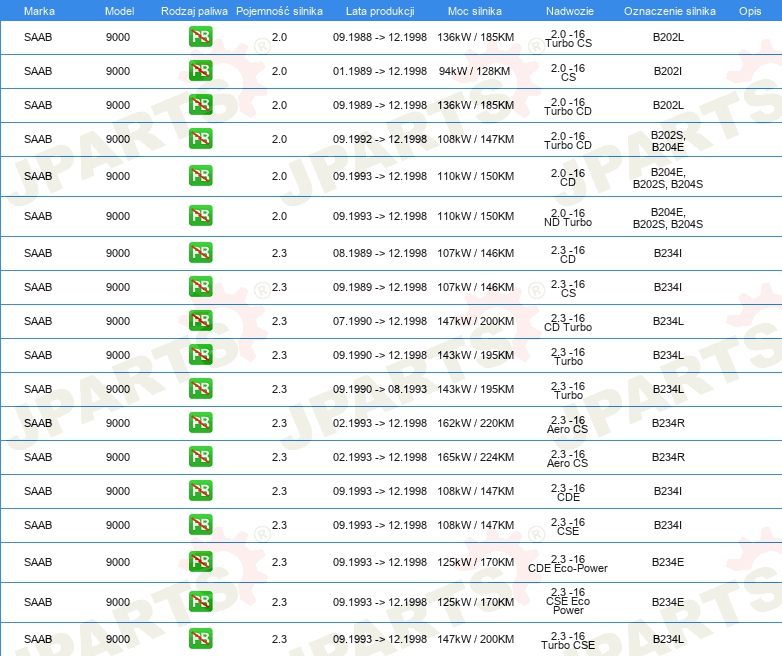Viewport: 782px width, 656px height.
Task: Click the fuel icon in the 09.1990 -> 12.1998 Turbo row
Action: [x=200, y=354]
